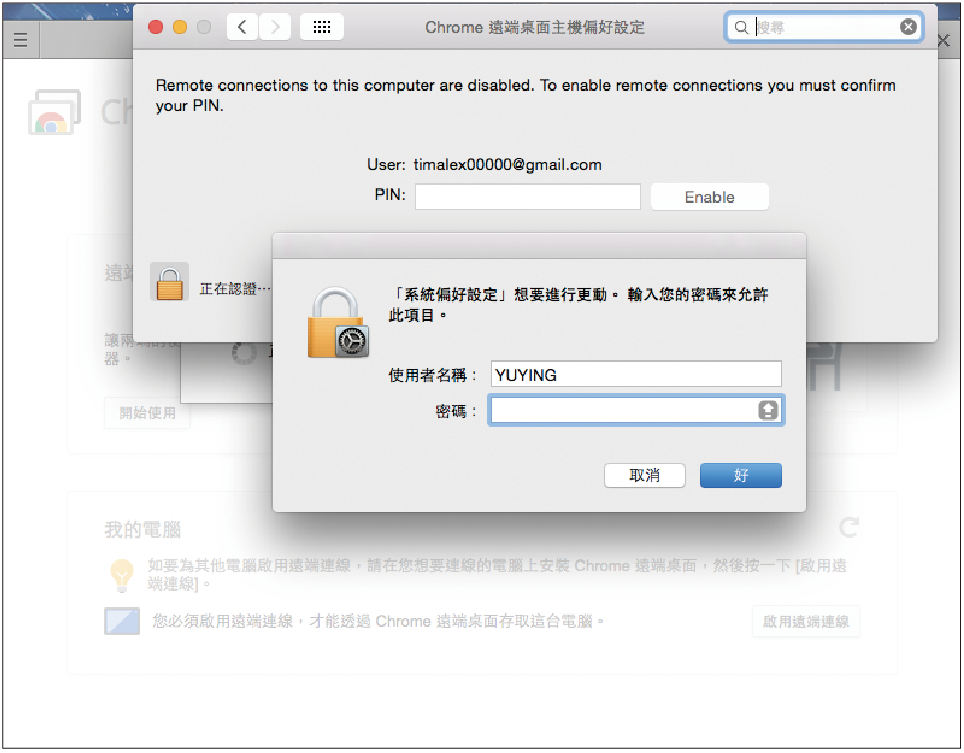
Task: Clear the search field with X icon
Action: pyautogui.click(x=908, y=26)
